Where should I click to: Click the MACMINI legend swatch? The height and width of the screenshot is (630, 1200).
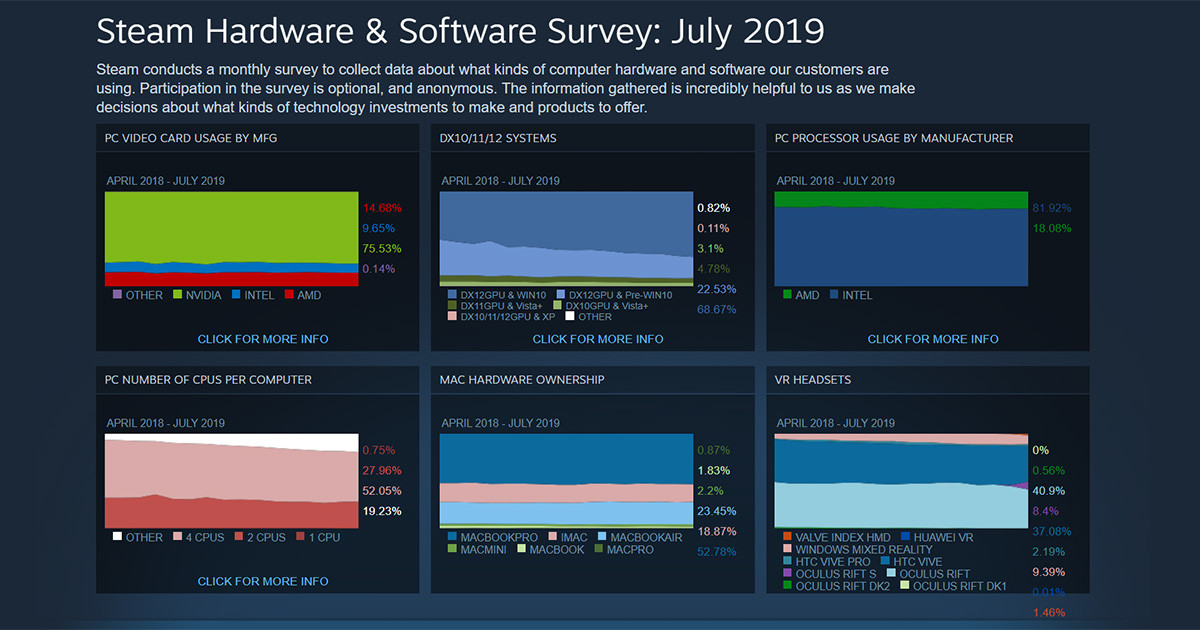click(452, 549)
